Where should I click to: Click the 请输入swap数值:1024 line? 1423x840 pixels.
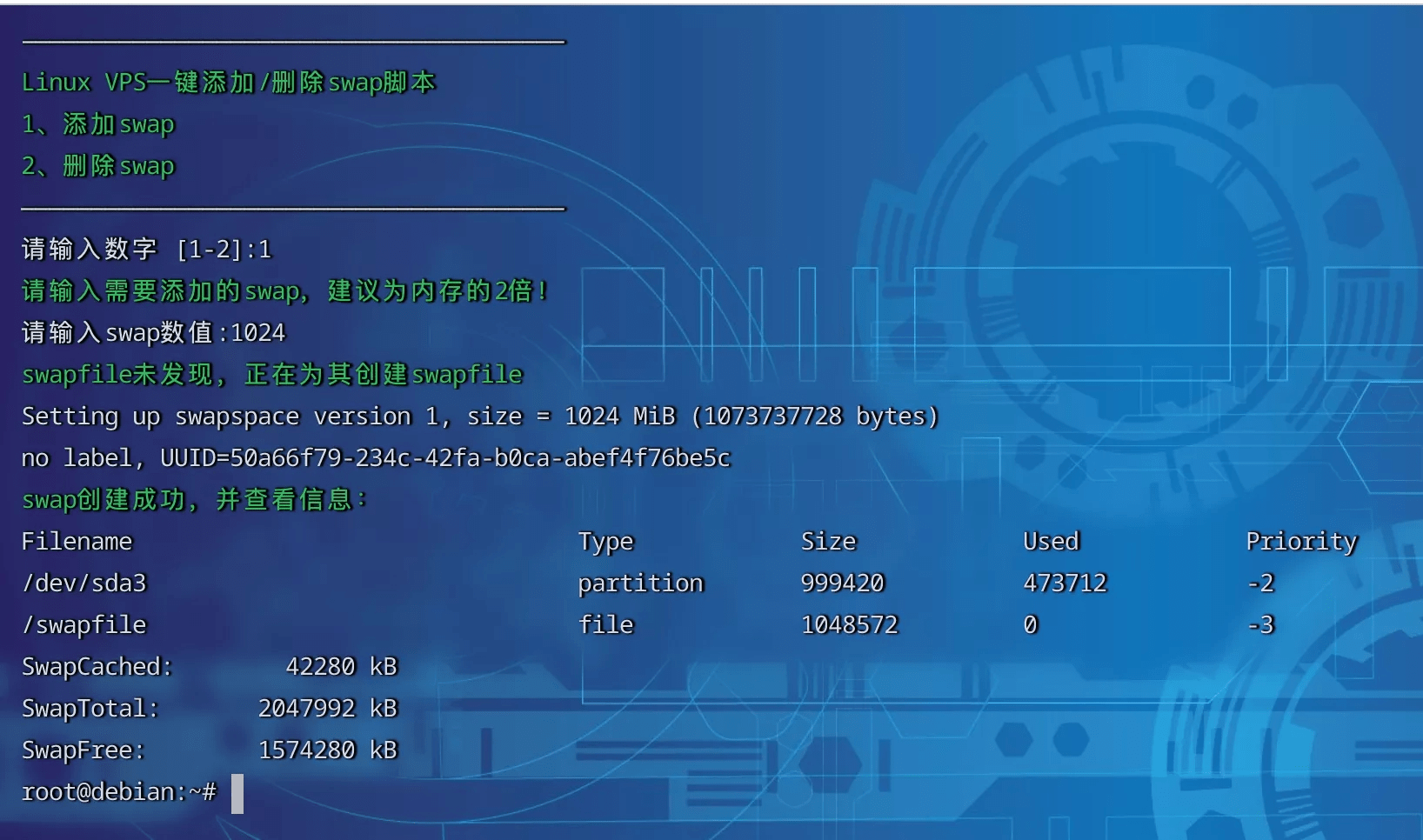(x=154, y=333)
